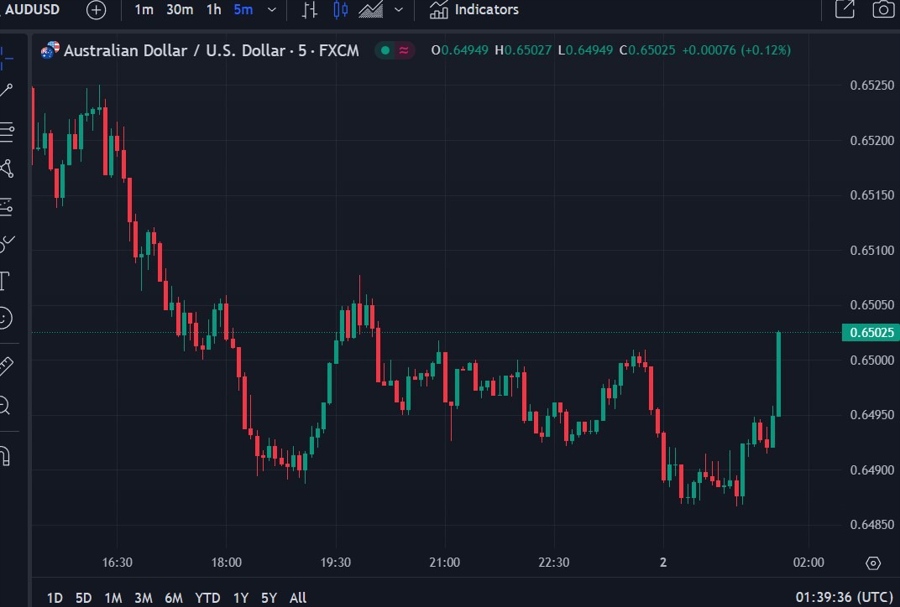Select the forecasting and measurement tool

pos(6,207)
